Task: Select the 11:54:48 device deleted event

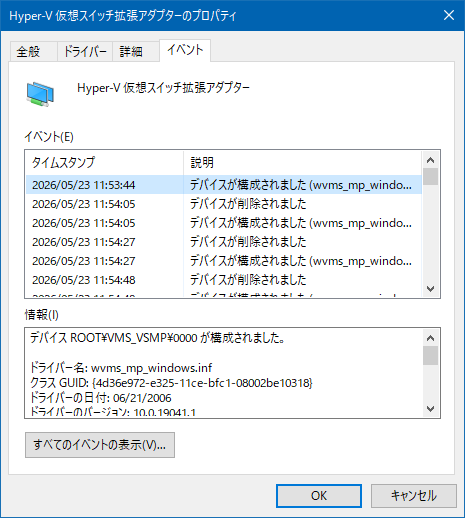Action: point(224,280)
